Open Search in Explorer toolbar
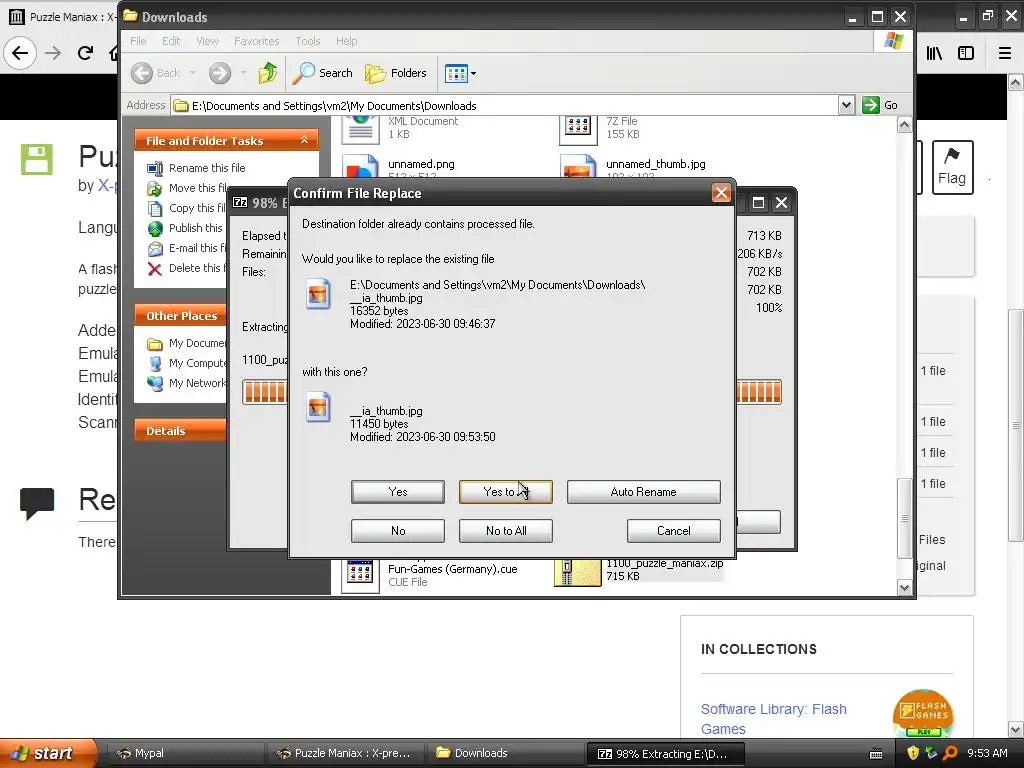The width and height of the screenshot is (1024, 768). pyautogui.click(x=322, y=73)
